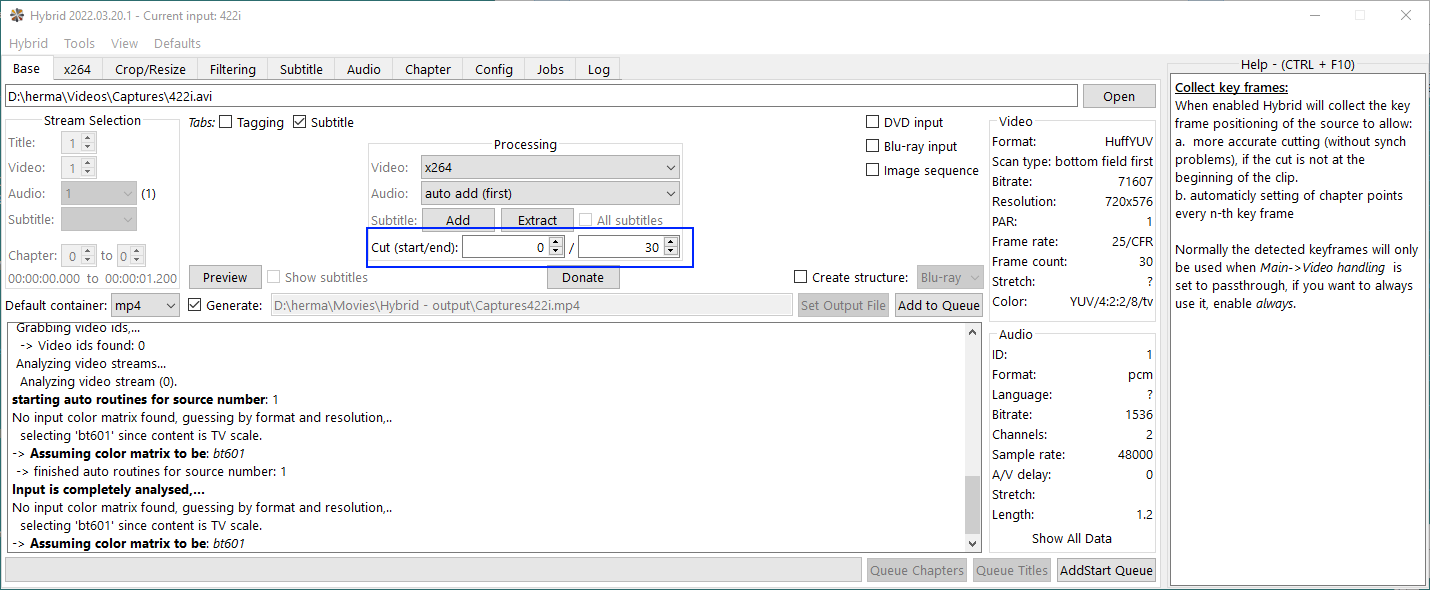
Task: Click the 'Collect key frames:' help heading
Action: (x=1231, y=87)
